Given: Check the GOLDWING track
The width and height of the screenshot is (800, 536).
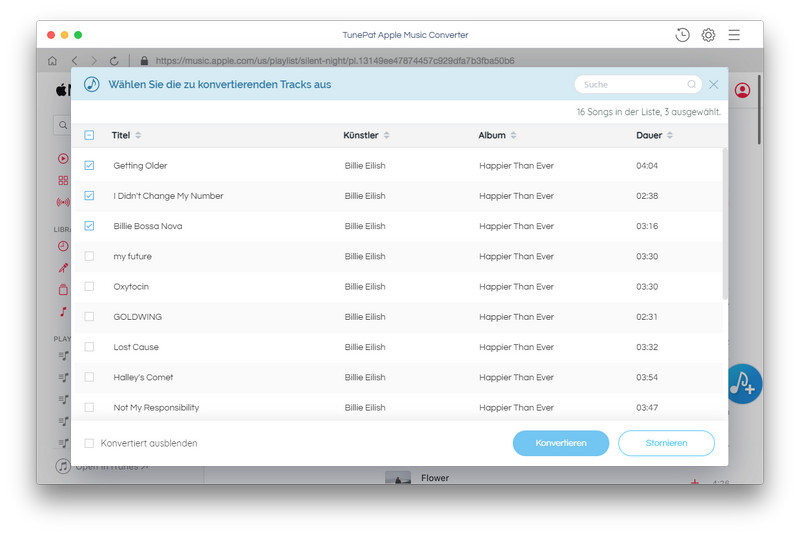Looking at the screenshot, I should pos(89,317).
